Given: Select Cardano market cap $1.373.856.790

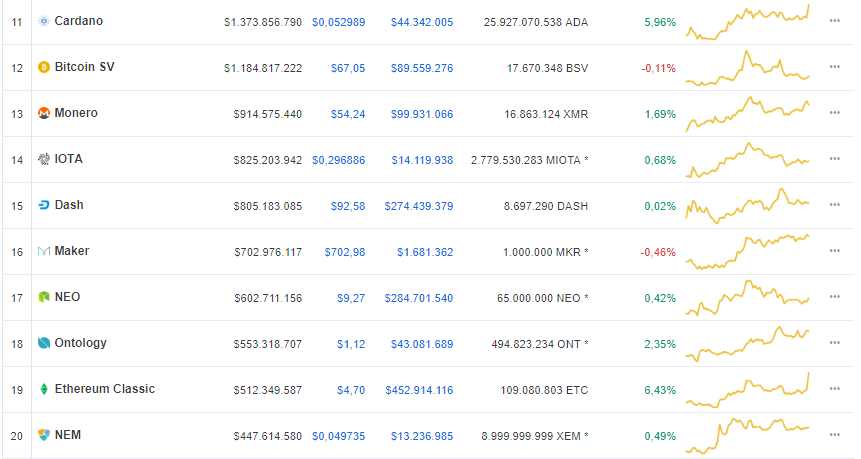Looking at the screenshot, I should pyautogui.click(x=263, y=23).
